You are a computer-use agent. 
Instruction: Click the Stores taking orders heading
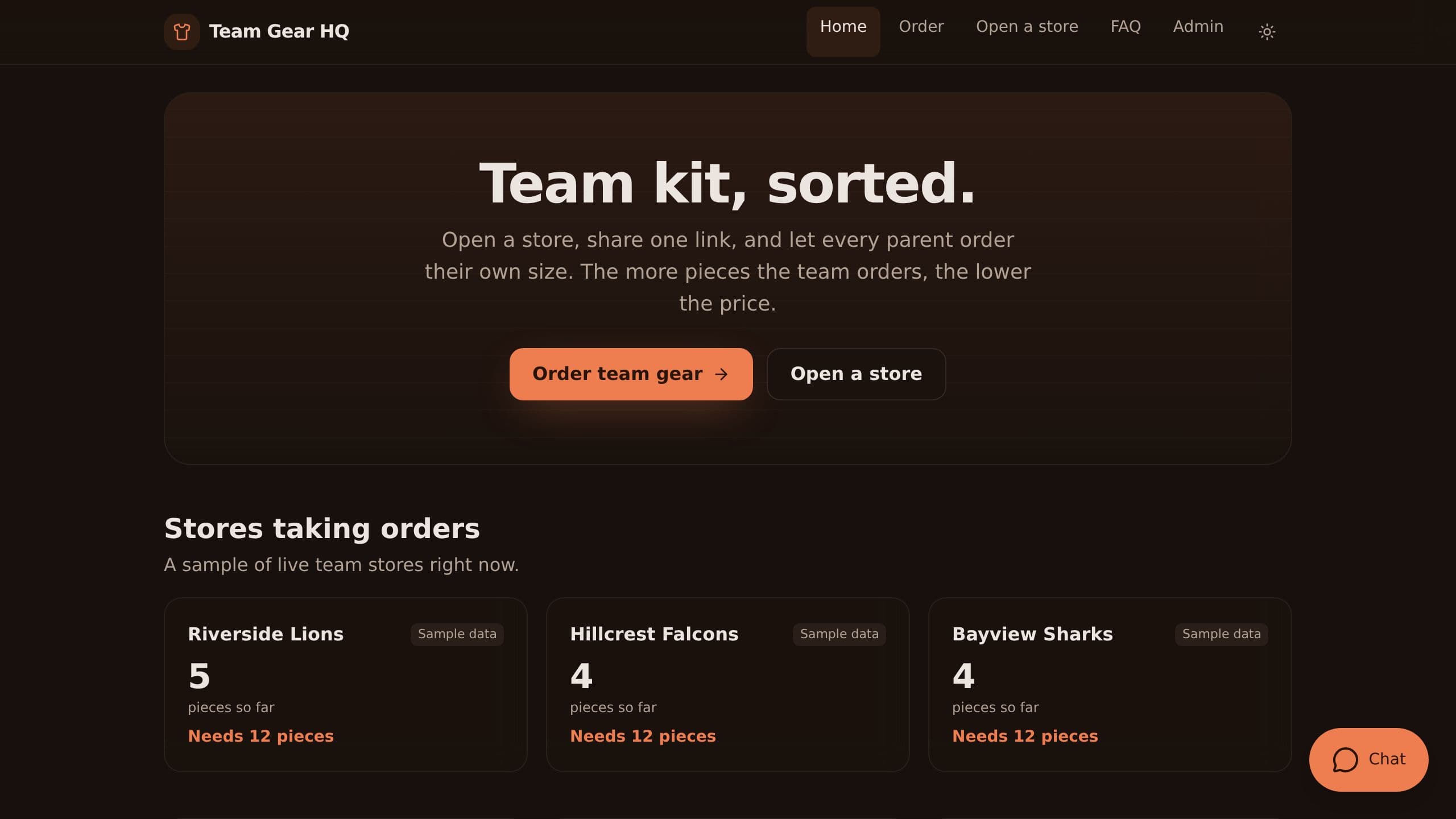pos(322,528)
